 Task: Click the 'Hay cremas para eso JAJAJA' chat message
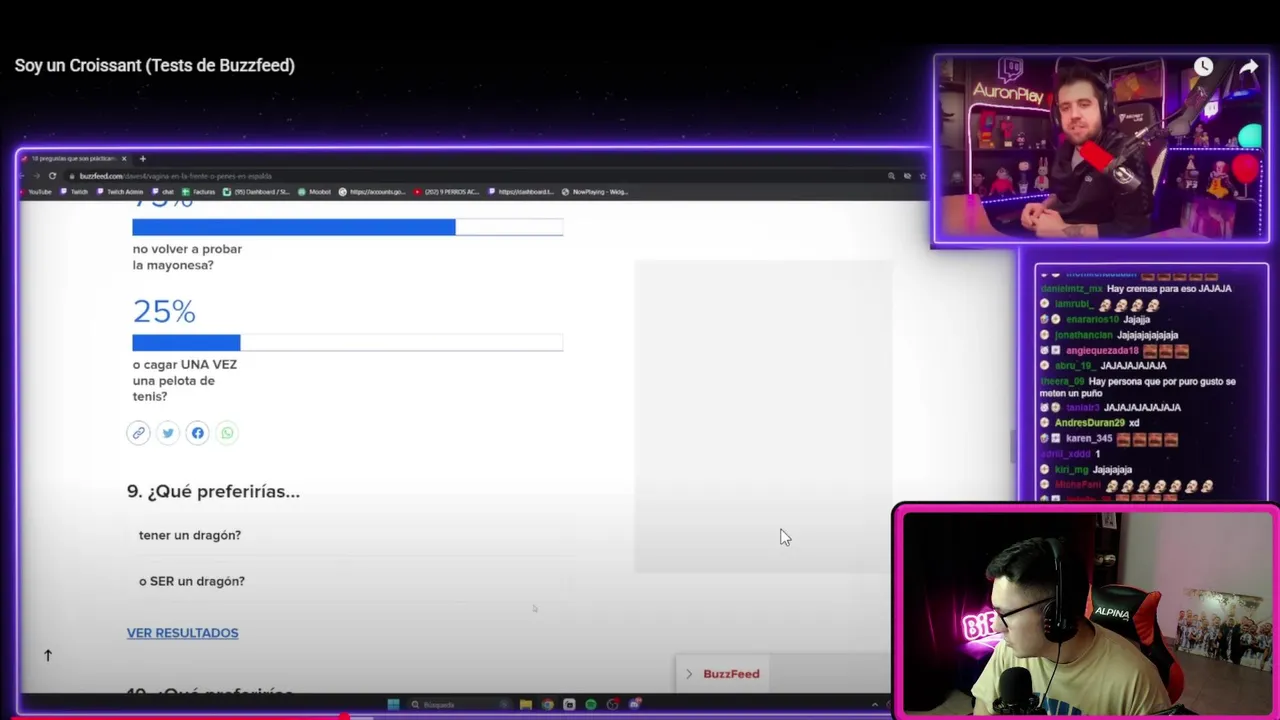point(1136,288)
